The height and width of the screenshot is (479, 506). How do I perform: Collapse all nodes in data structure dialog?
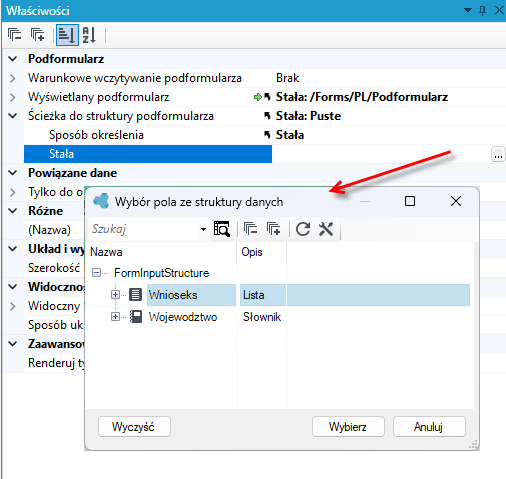point(250,229)
